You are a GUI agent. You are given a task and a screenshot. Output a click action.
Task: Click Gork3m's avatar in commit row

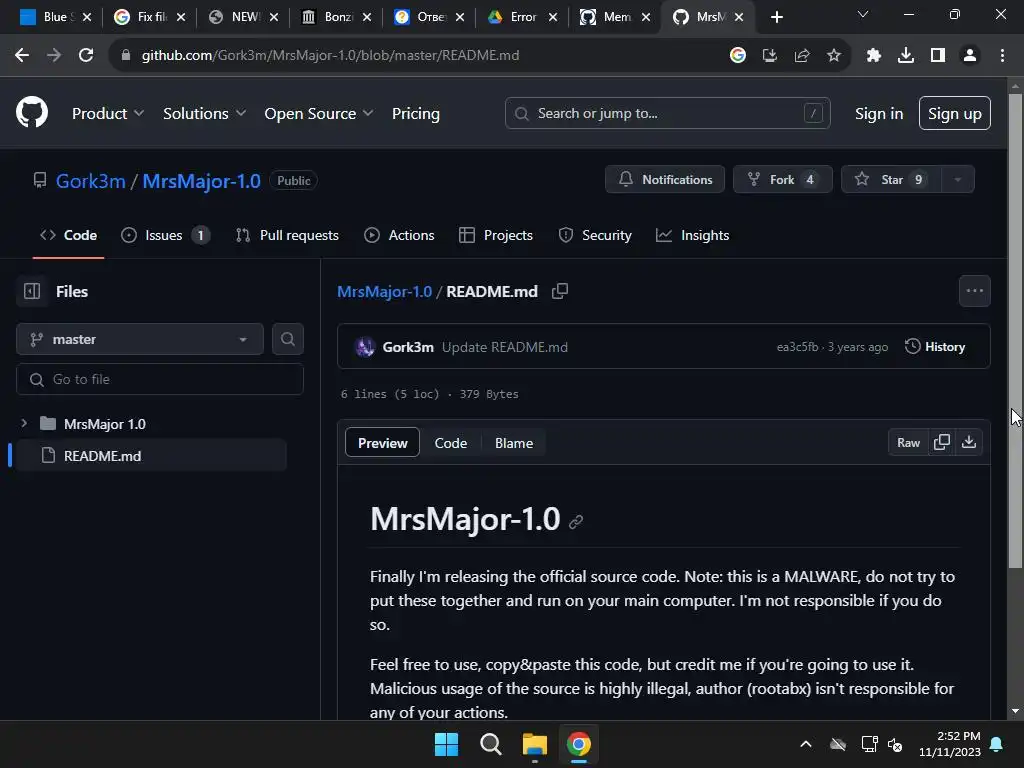tap(364, 347)
